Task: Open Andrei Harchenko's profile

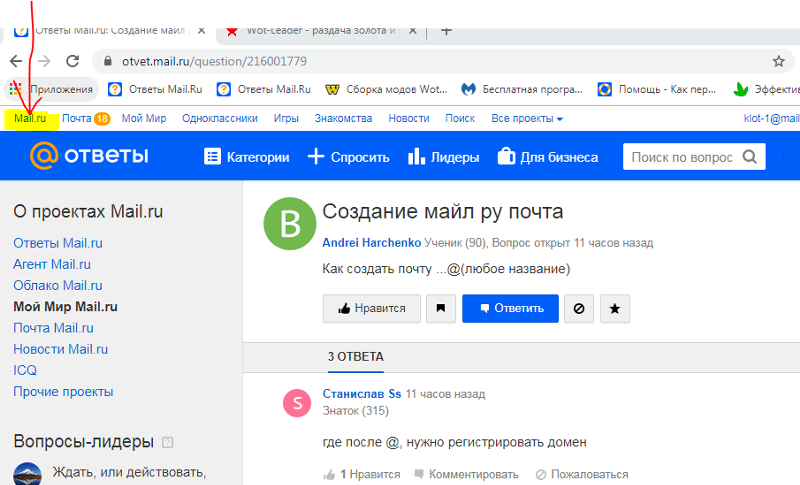Action: coord(371,243)
